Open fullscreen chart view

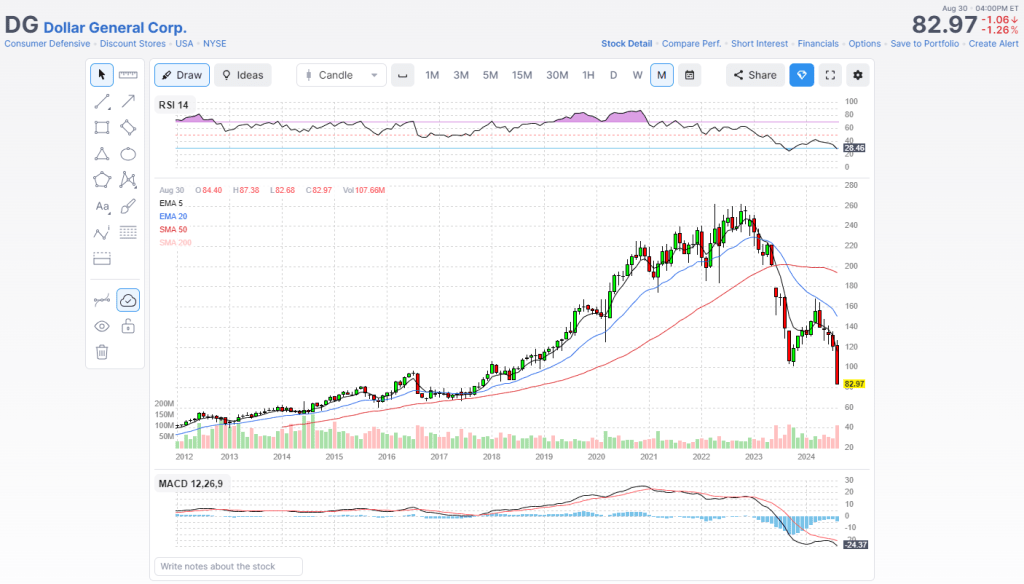[830, 75]
